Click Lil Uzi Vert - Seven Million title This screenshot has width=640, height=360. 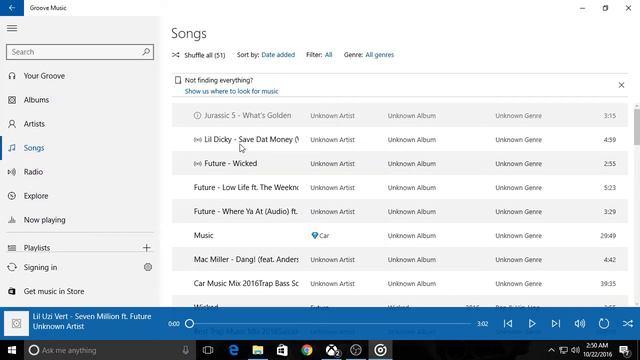tap(92, 316)
